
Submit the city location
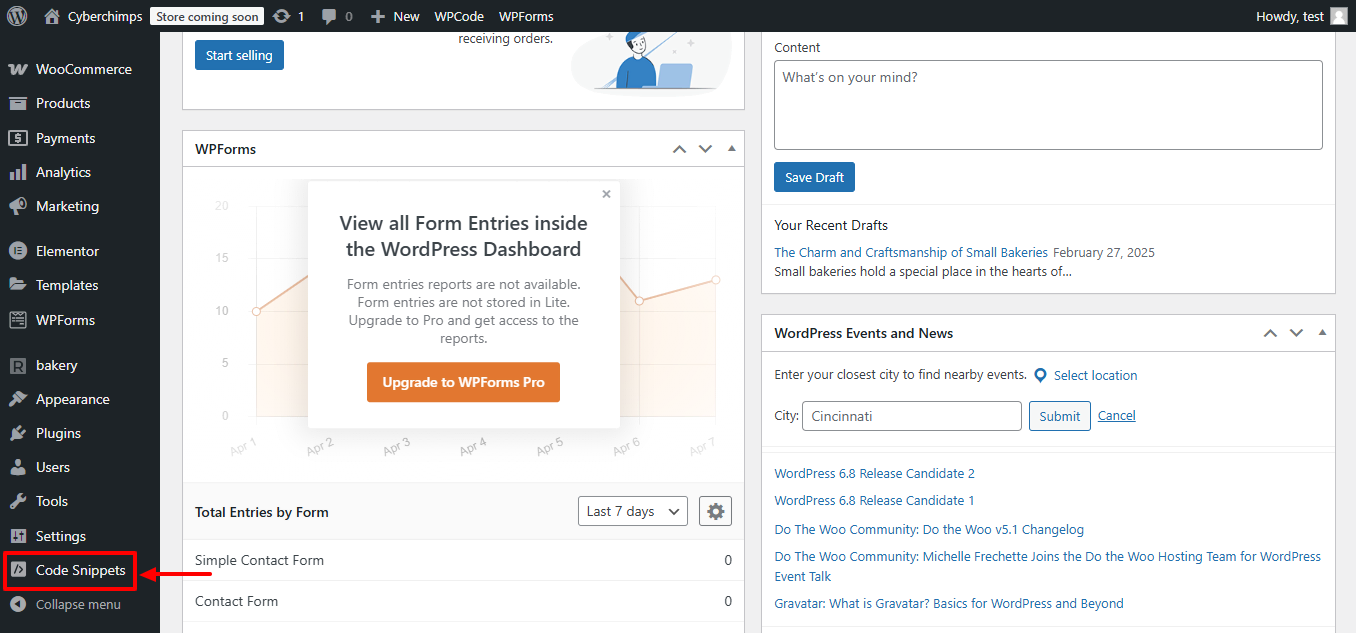pyautogui.click(x=1059, y=416)
